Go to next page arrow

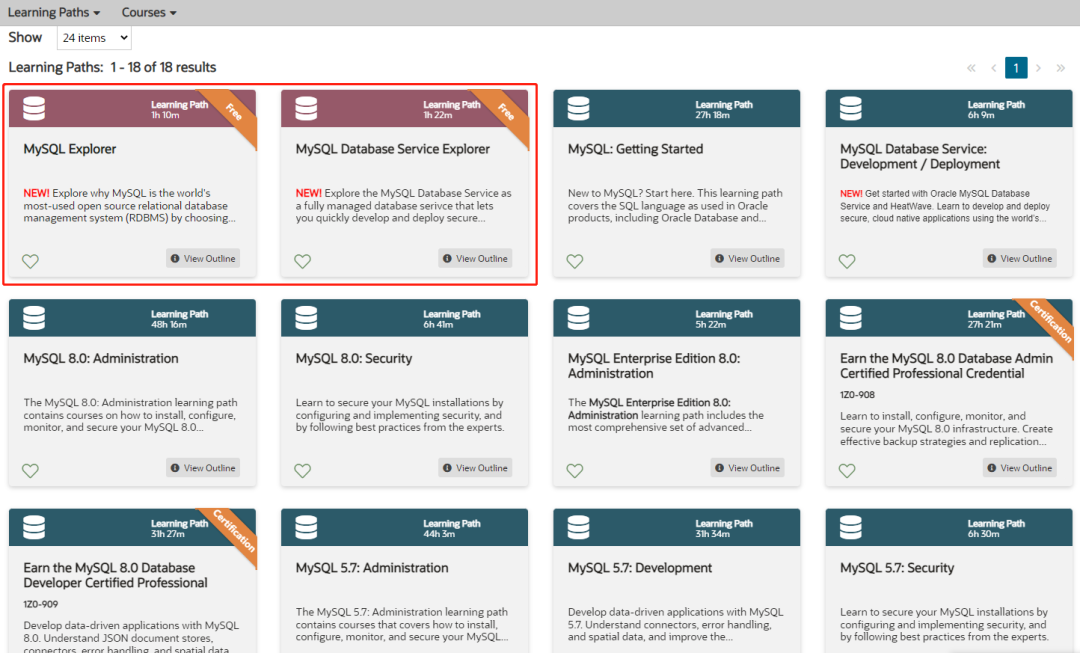tap(1038, 68)
